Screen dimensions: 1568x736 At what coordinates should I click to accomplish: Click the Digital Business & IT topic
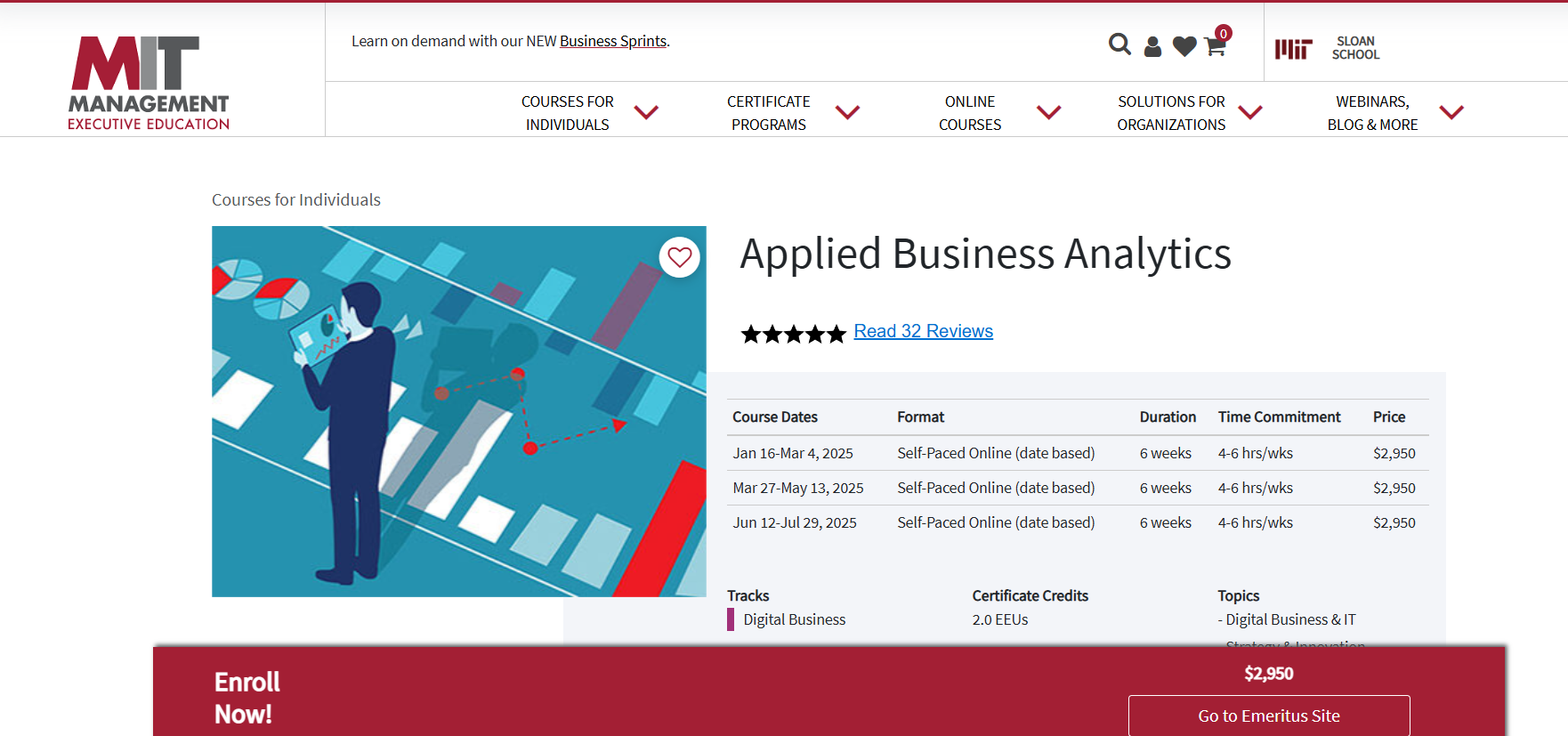pos(1290,619)
